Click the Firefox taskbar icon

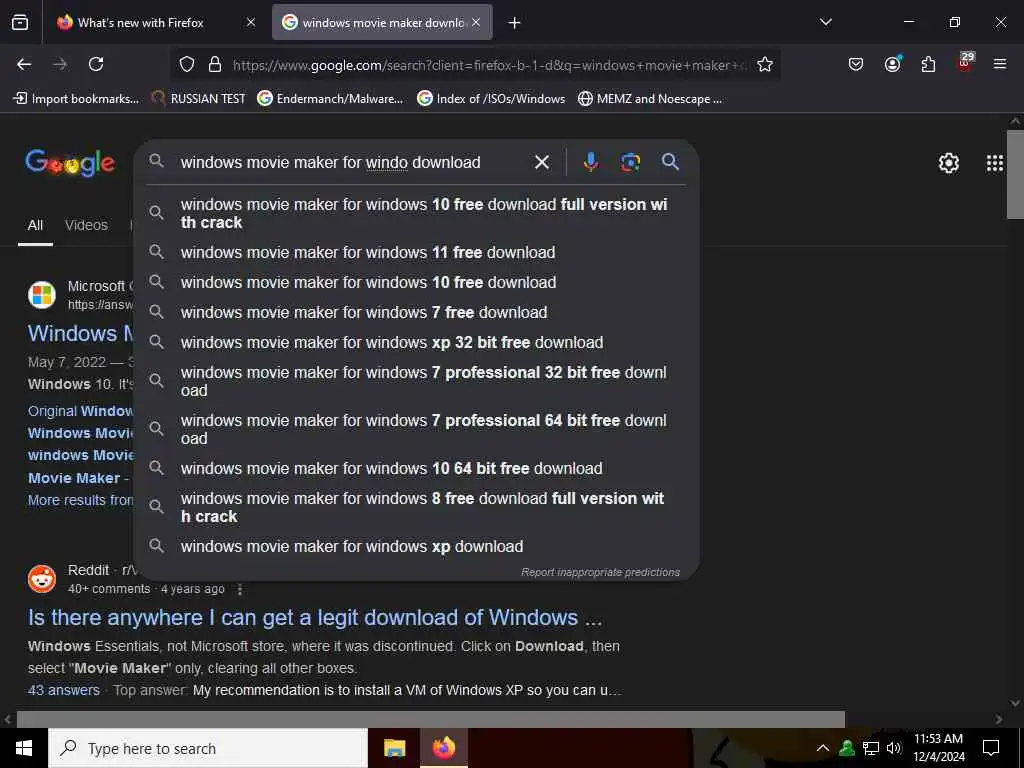click(444, 748)
